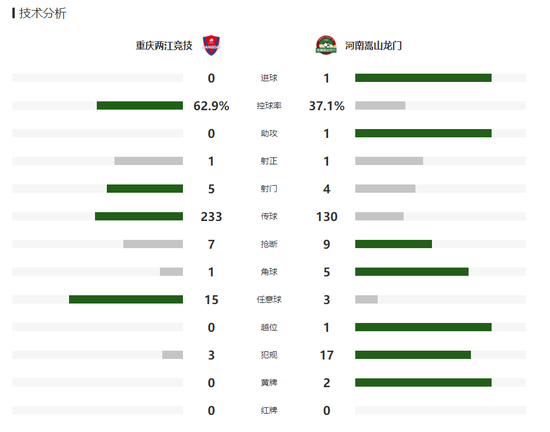Click the 射门 stat label
The height and width of the screenshot is (432, 550).
click(x=269, y=189)
